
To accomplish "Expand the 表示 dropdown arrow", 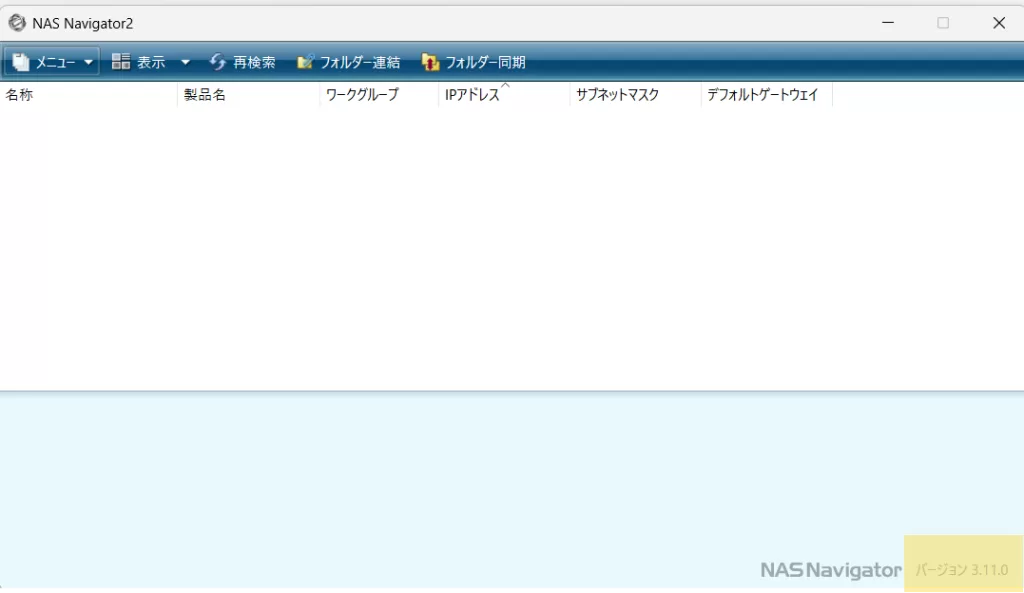I will point(185,61).
